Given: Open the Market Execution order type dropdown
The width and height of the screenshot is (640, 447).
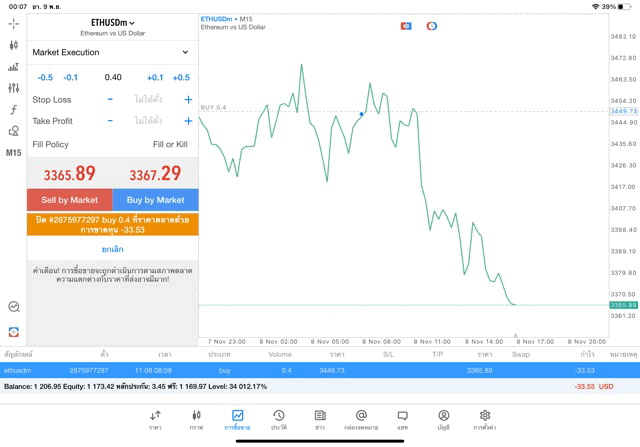Looking at the screenshot, I should pos(112,52).
